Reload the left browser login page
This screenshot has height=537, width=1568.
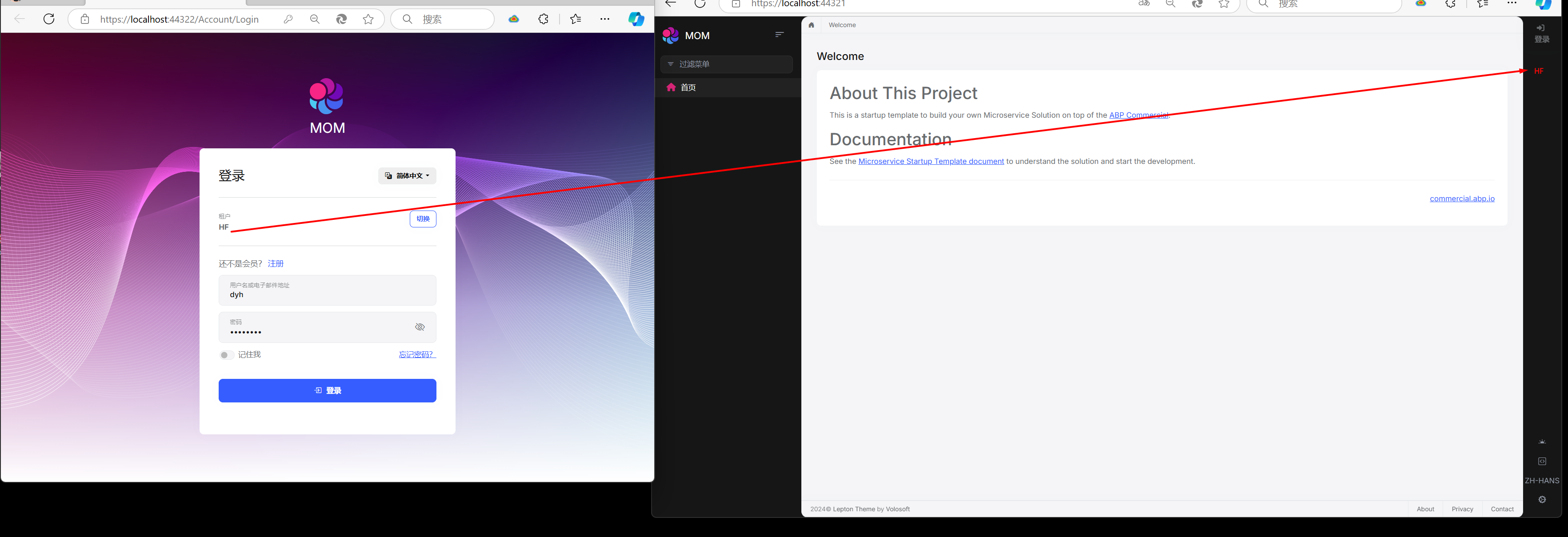point(49,20)
